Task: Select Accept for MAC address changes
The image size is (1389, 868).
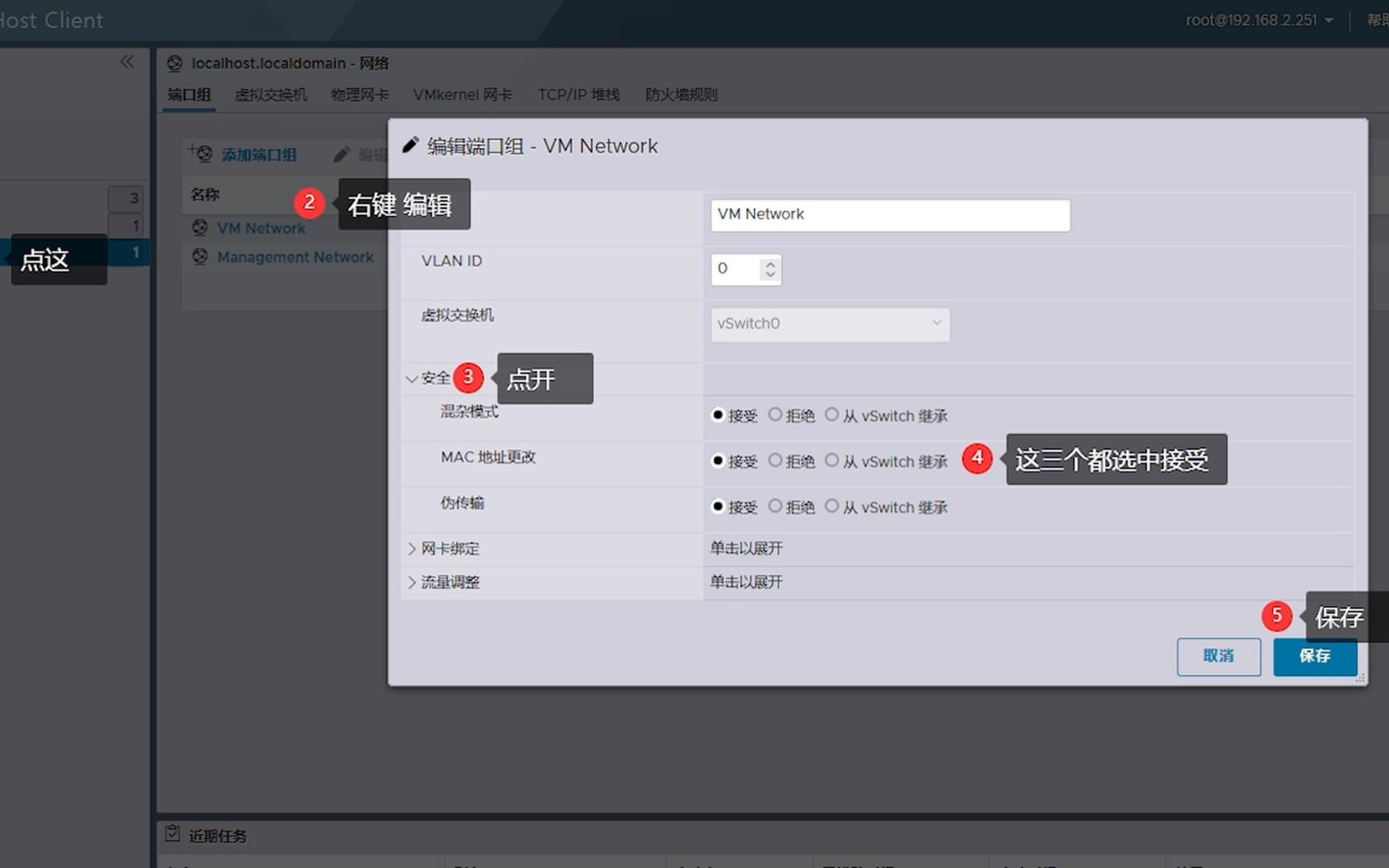Action: click(718, 461)
